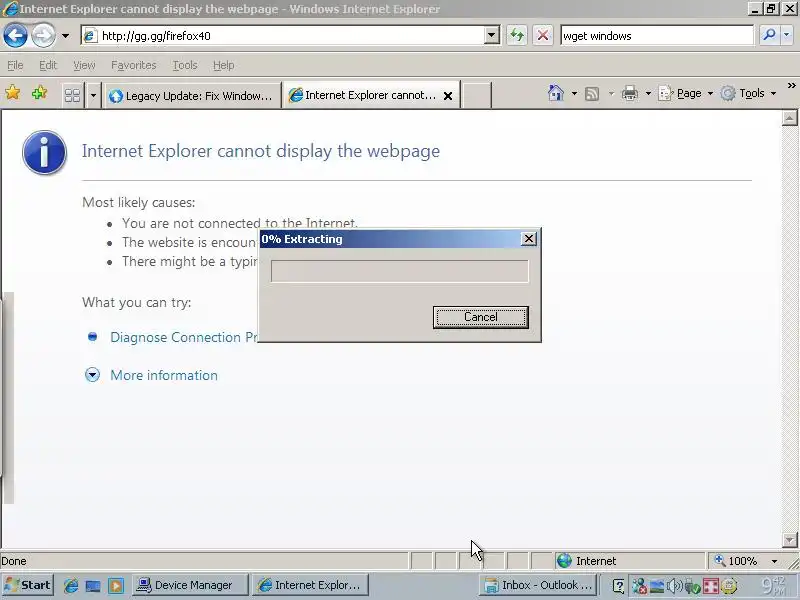Open the View menu

[84, 65]
